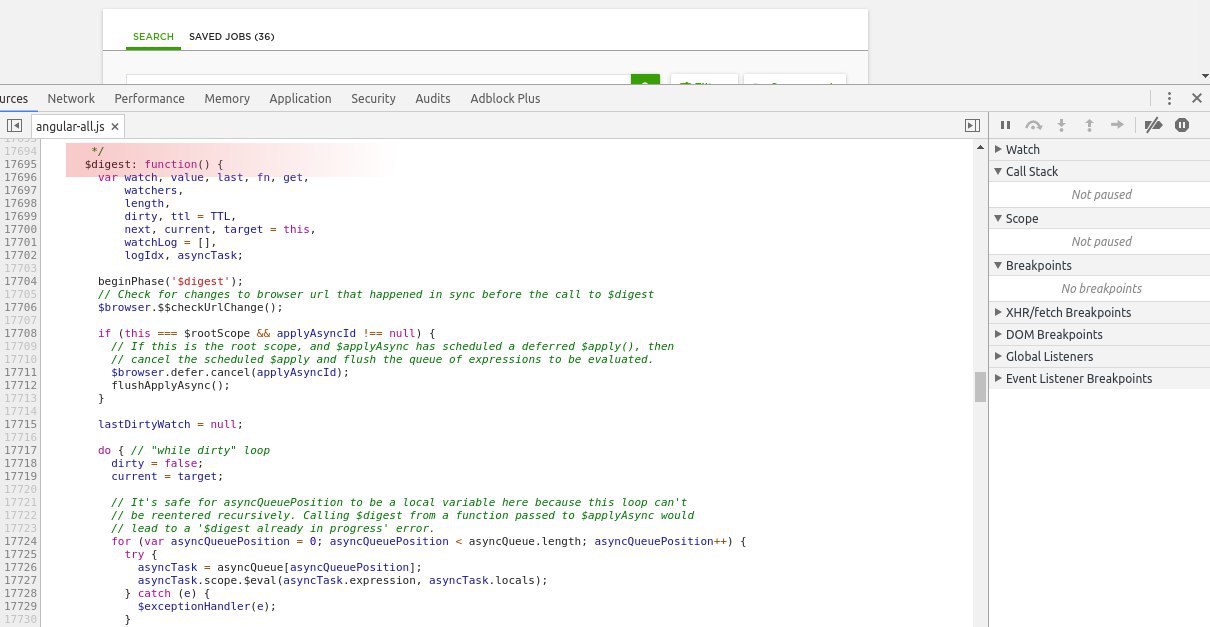Pause script execution
This screenshot has width=1210, height=627.
pos(1006,125)
